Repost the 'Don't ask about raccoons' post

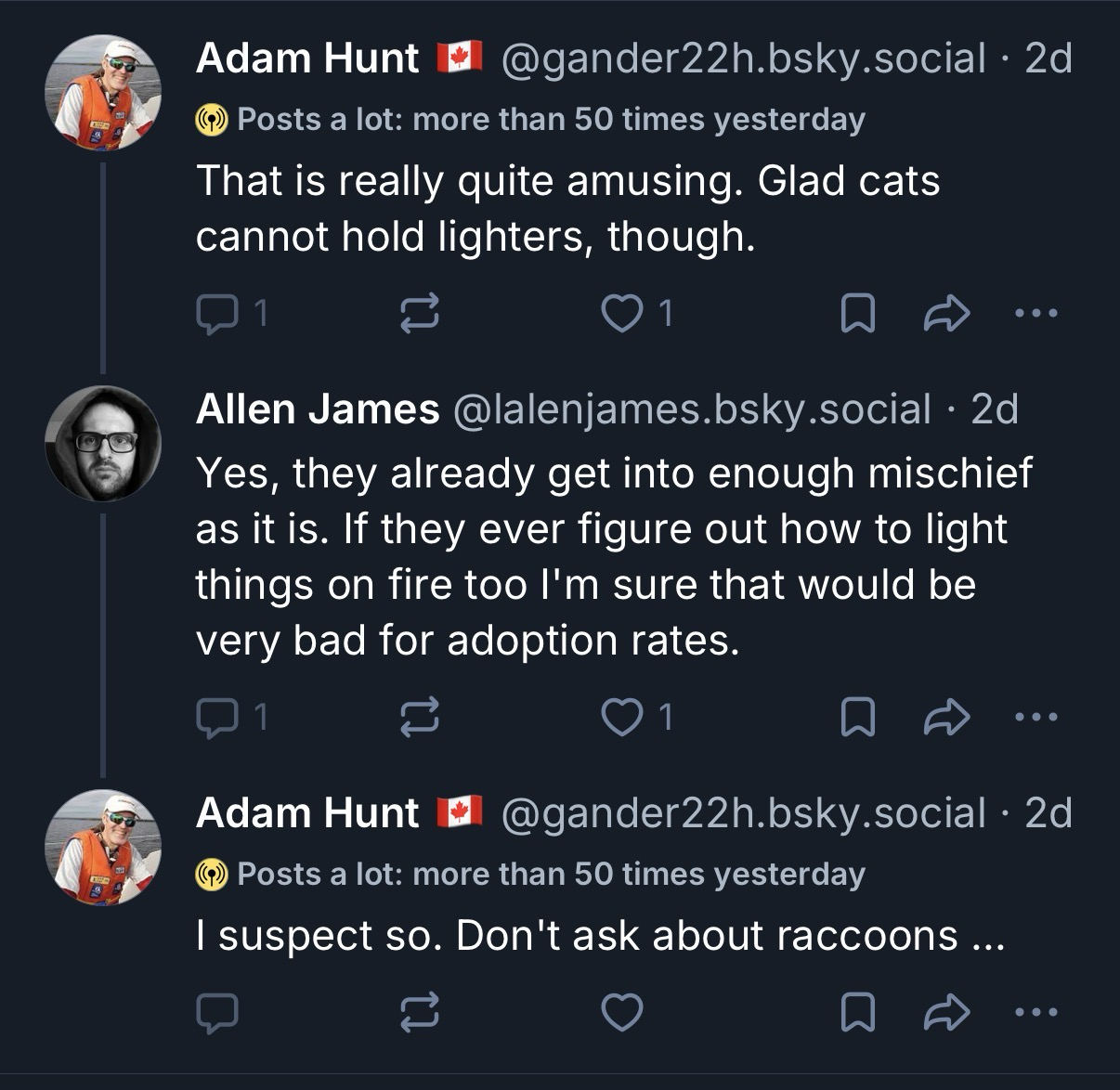point(419,1012)
